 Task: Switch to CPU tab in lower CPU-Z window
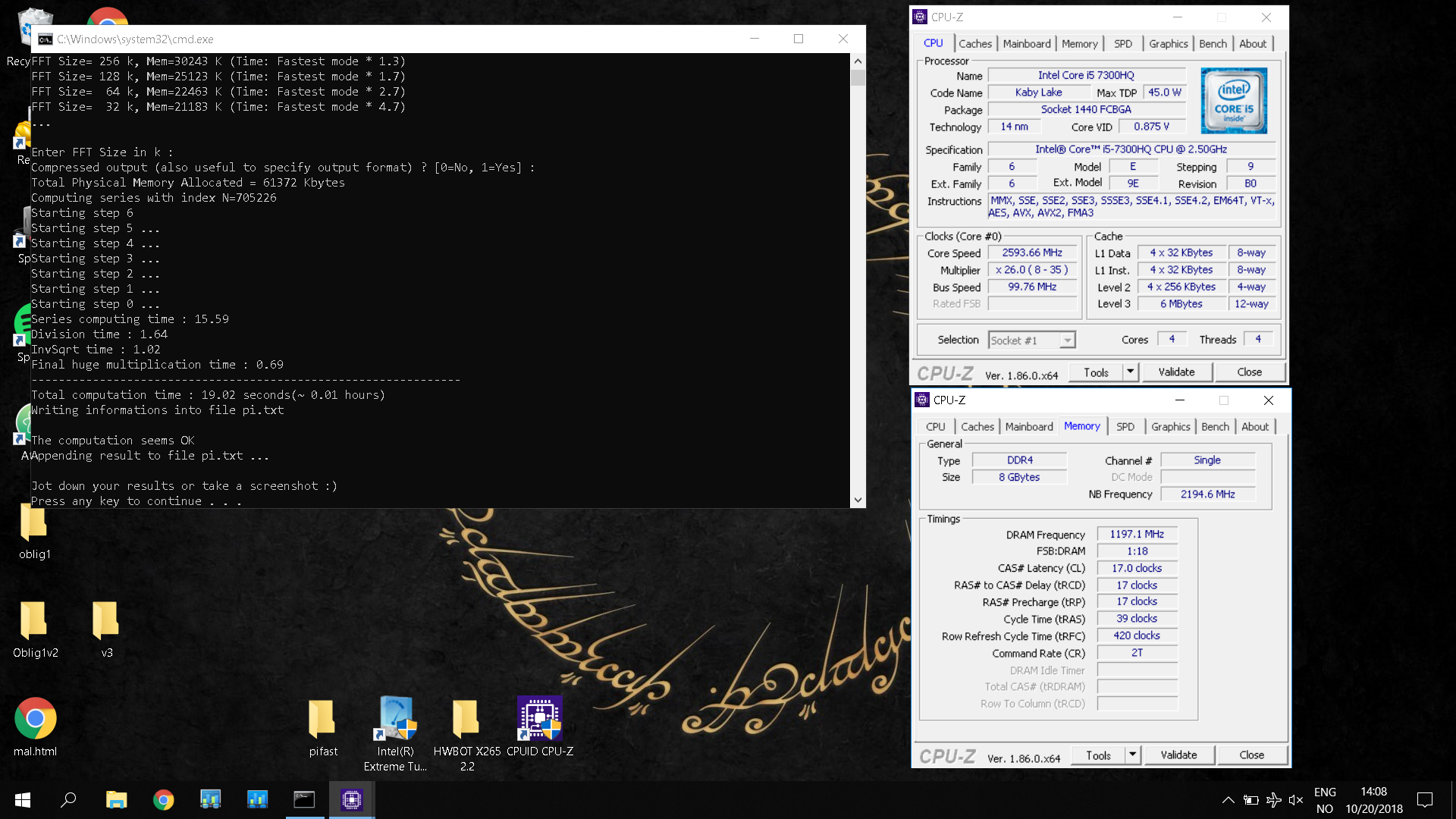coord(936,427)
